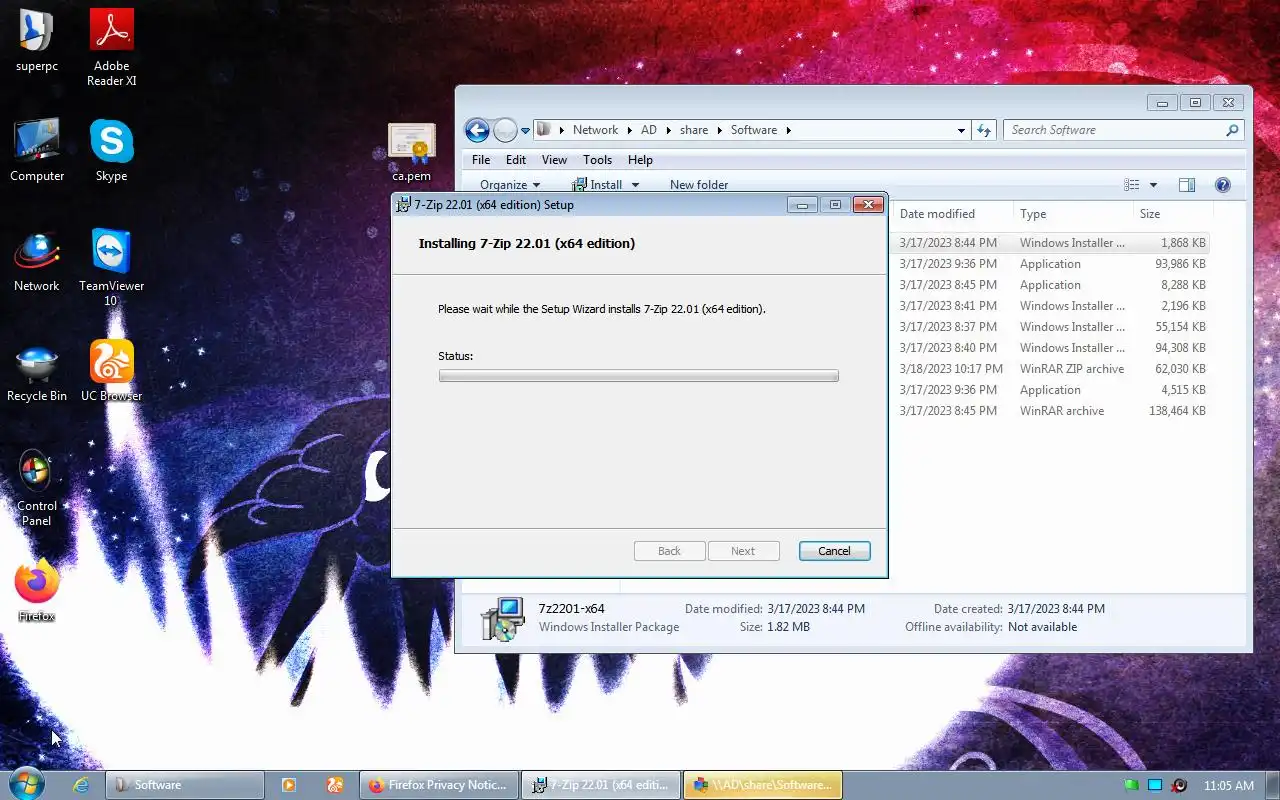Click the cyan display tray icon

coord(1155,785)
